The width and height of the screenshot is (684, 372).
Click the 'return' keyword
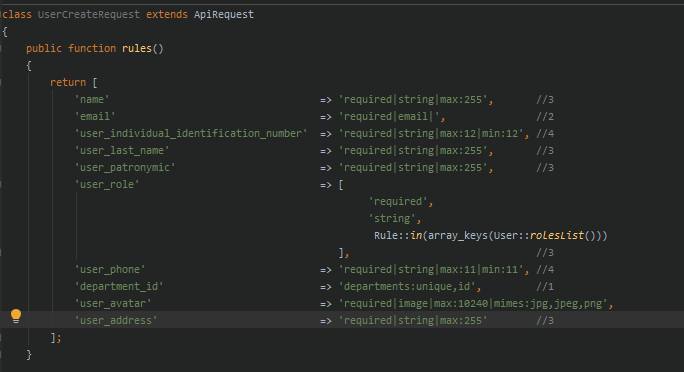pyautogui.click(x=68, y=82)
